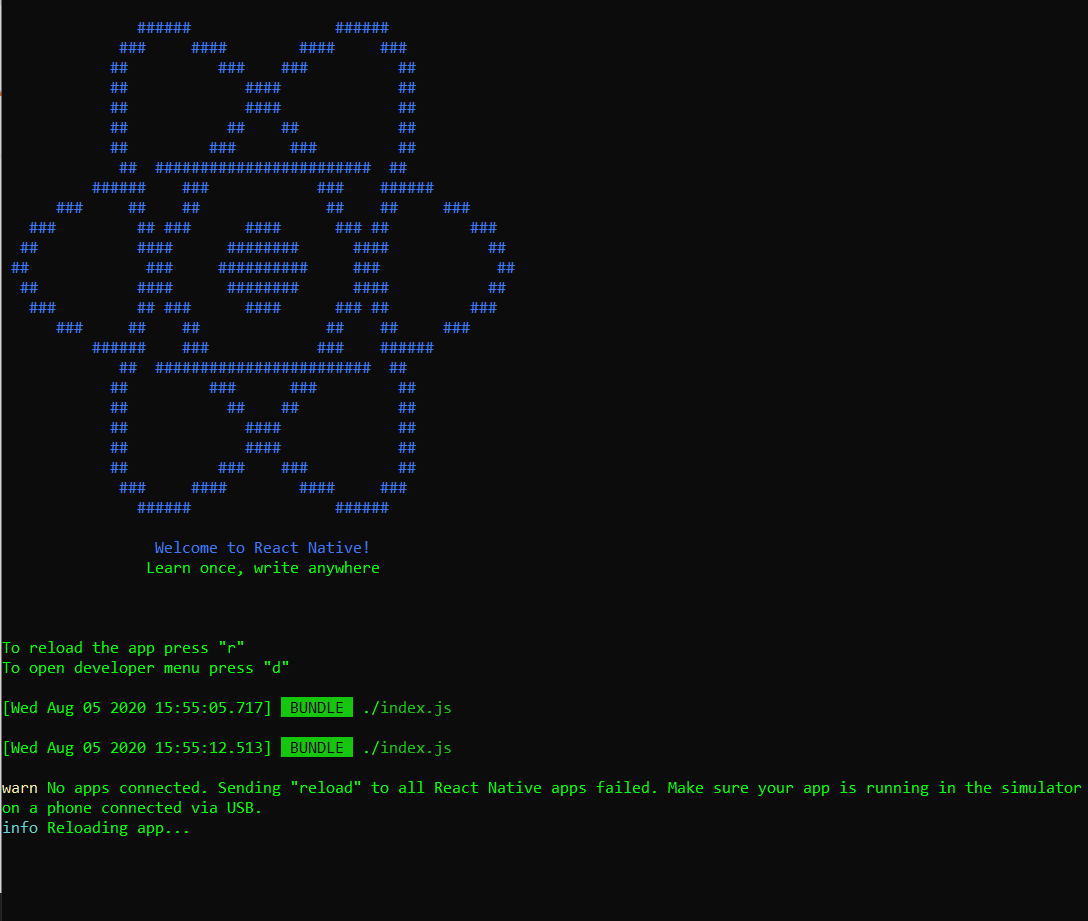Click './index.js' on the 15:55:12 line
Image resolution: width=1088 pixels, height=921 pixels.
407,747
